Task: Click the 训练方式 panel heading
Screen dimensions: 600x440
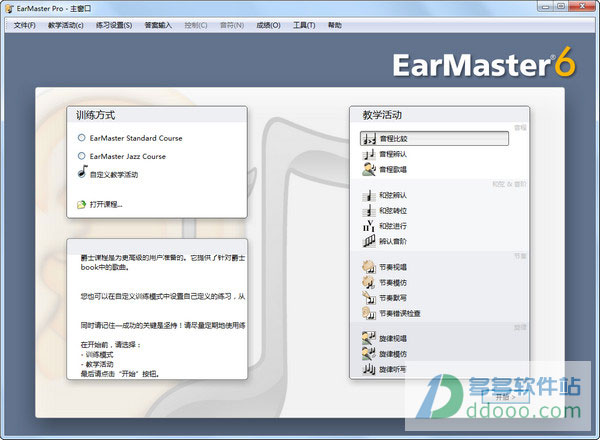Action: click(95, 115)
